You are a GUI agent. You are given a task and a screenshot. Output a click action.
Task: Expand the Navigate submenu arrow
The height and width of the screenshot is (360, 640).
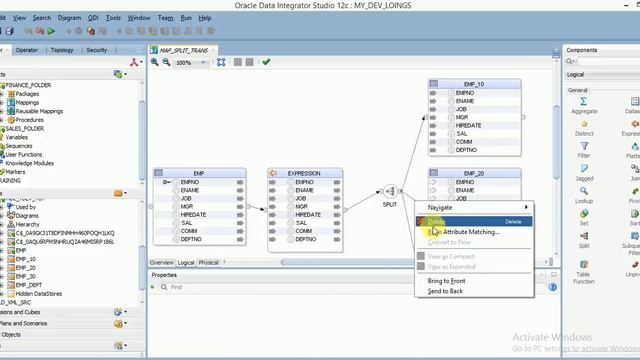[x=526, y=207]
